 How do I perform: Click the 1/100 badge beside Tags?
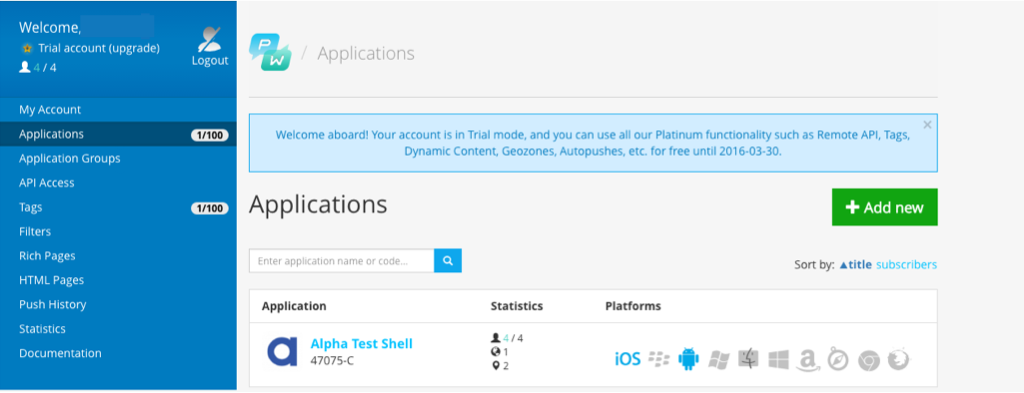pyautogui.click(x=210, y=209)
